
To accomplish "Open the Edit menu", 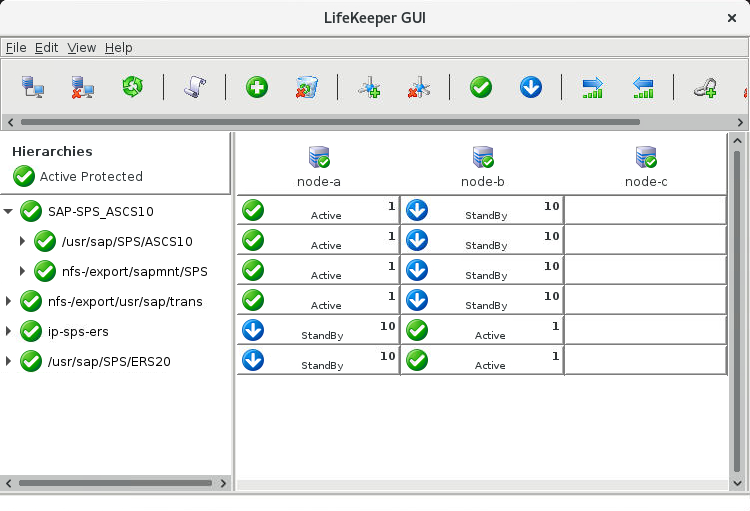I will (46, 48).
